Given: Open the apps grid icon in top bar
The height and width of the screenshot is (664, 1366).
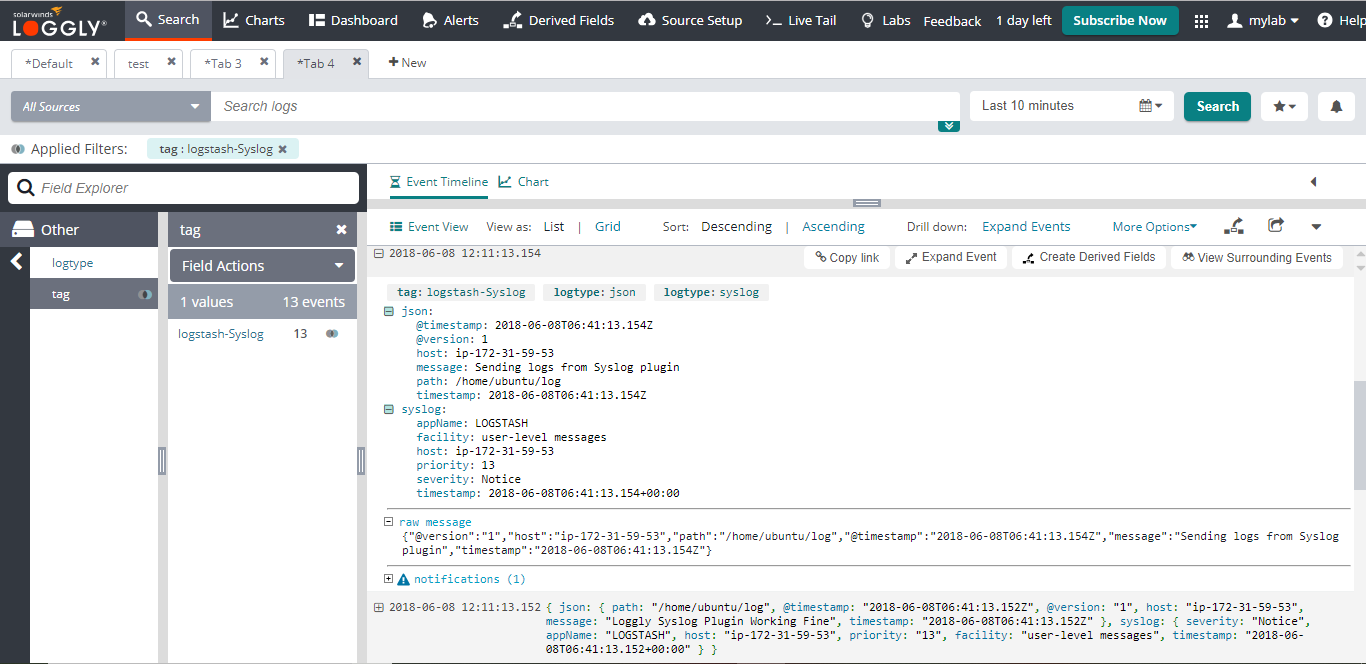Looking at the screenshot, I should pos(1201,21).
